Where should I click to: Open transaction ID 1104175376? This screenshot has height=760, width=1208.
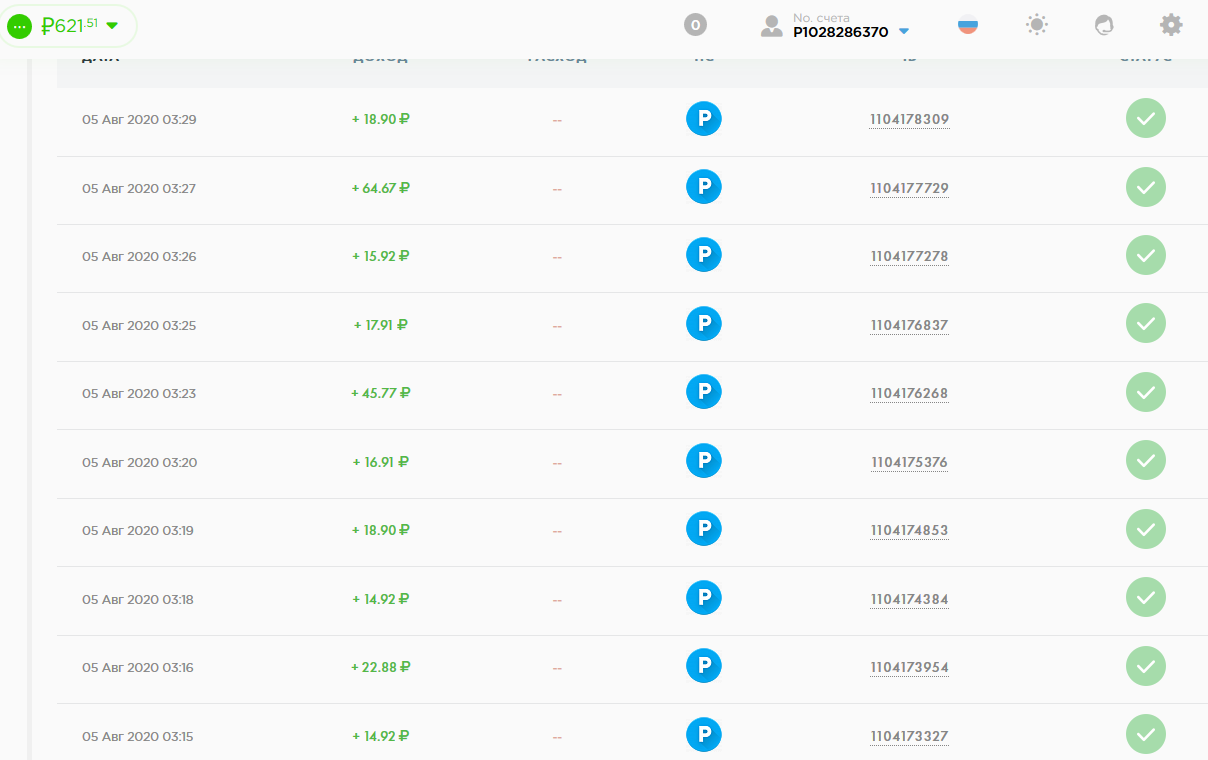pyautogui.click(x=909, y=462)
